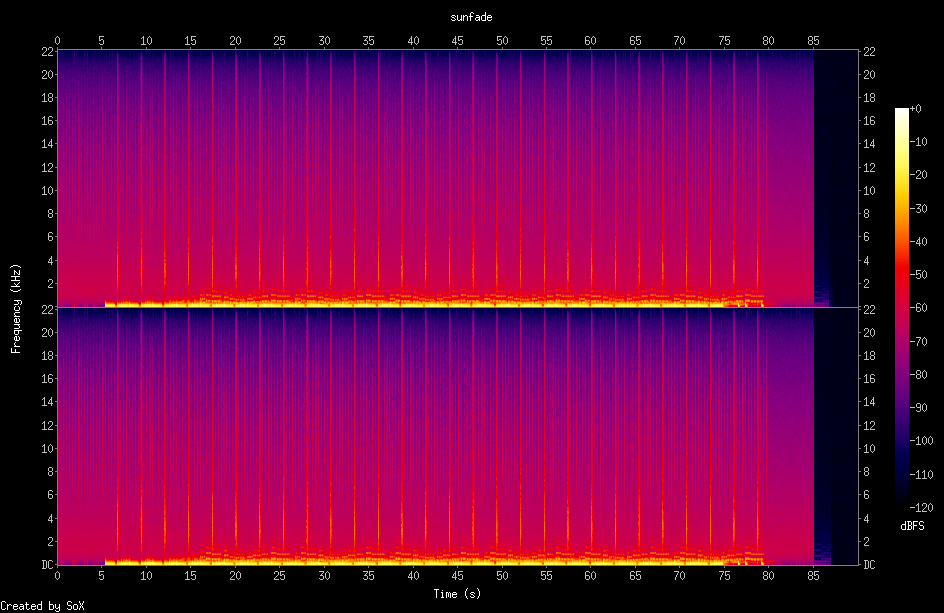The image size is (944, 613).
Task: Click the 40 second label on the bottom axis
Action: (413, 576)
